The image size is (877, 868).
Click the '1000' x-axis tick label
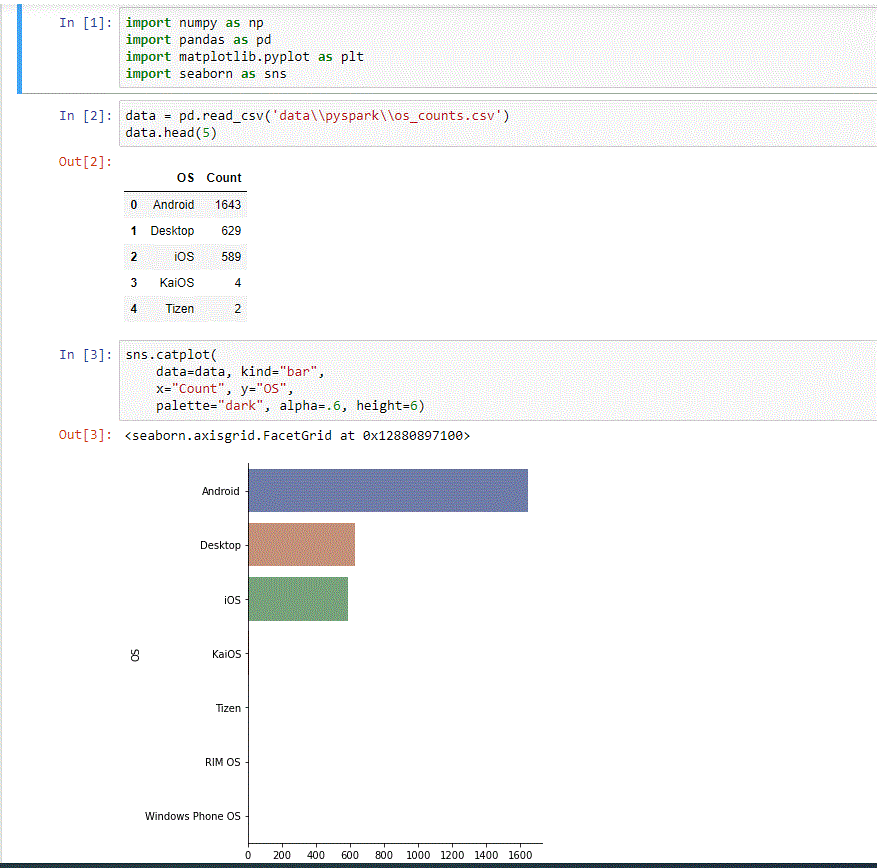click(418, 855)
